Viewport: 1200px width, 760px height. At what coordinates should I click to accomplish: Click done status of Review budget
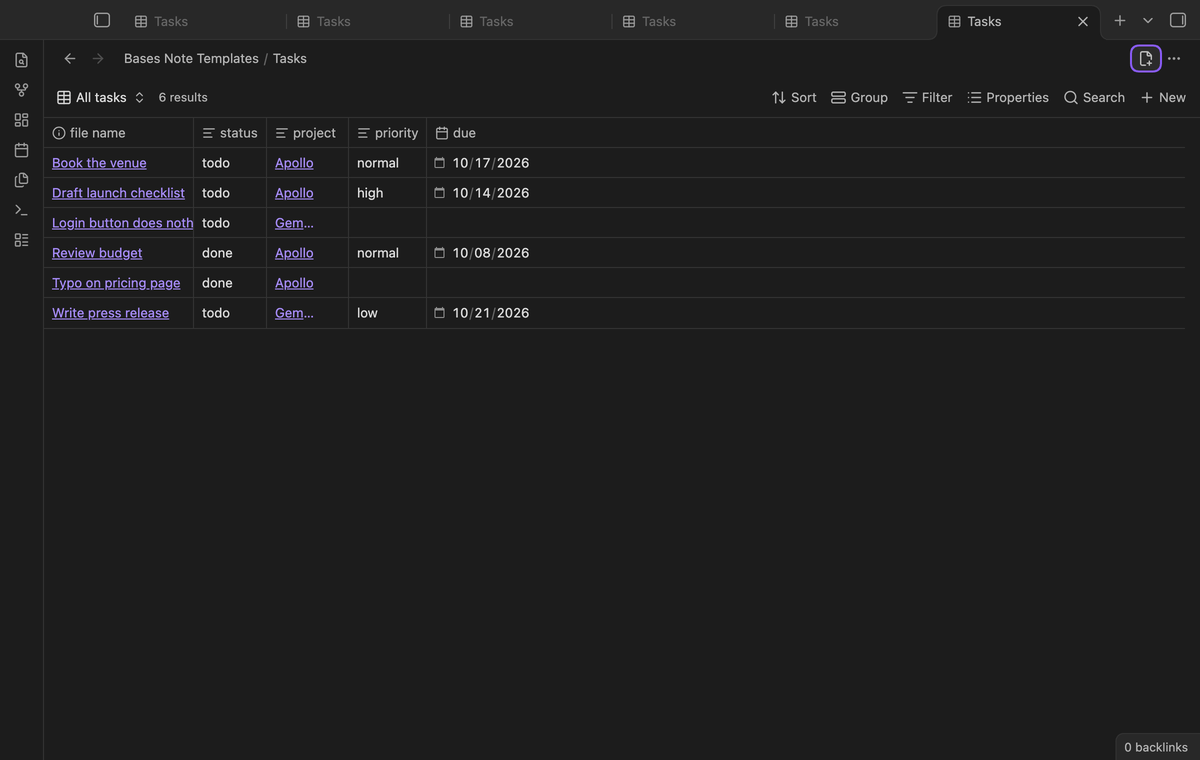[217, 252]
